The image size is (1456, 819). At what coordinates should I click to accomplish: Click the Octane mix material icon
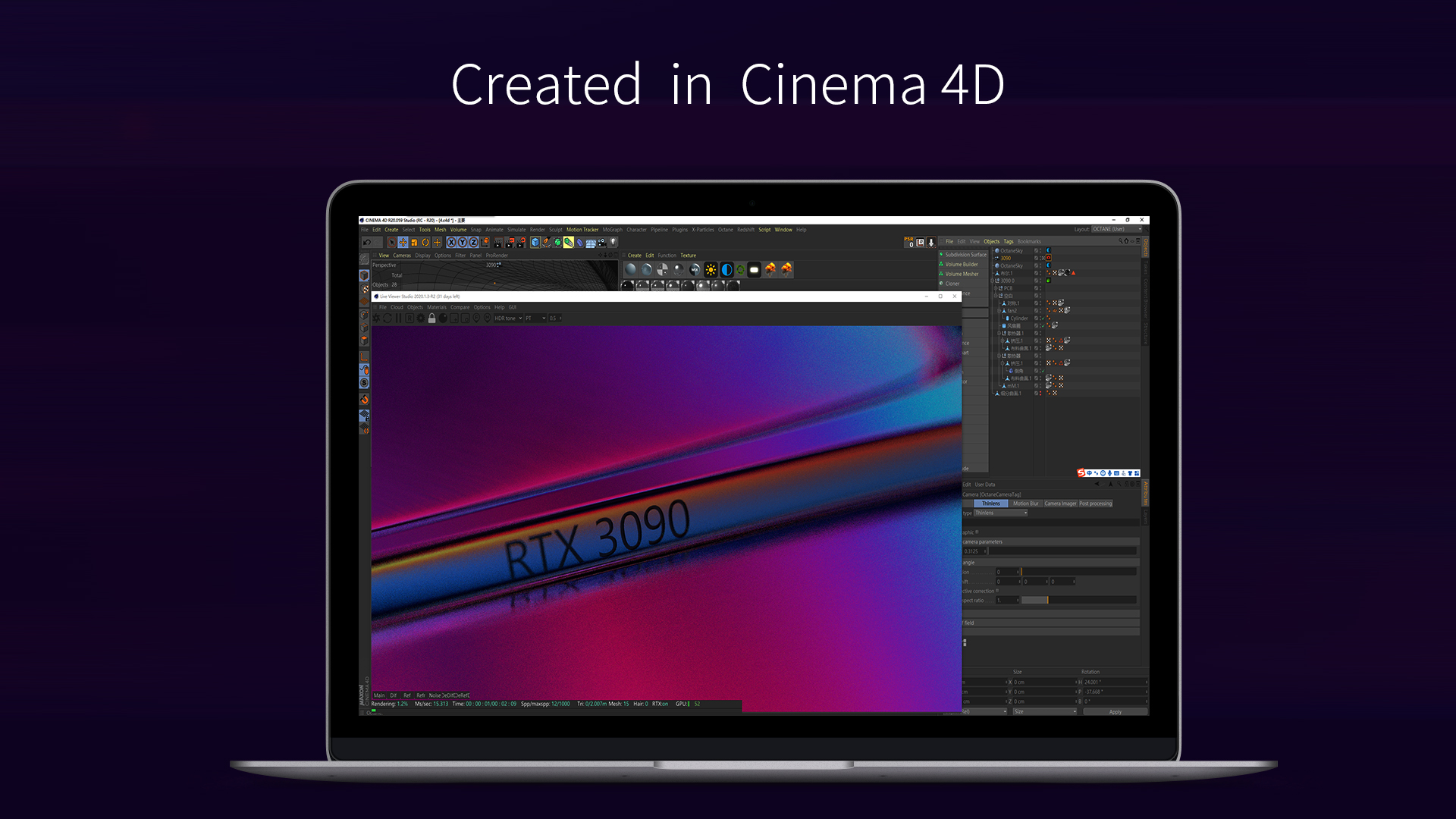coord(694,269)
